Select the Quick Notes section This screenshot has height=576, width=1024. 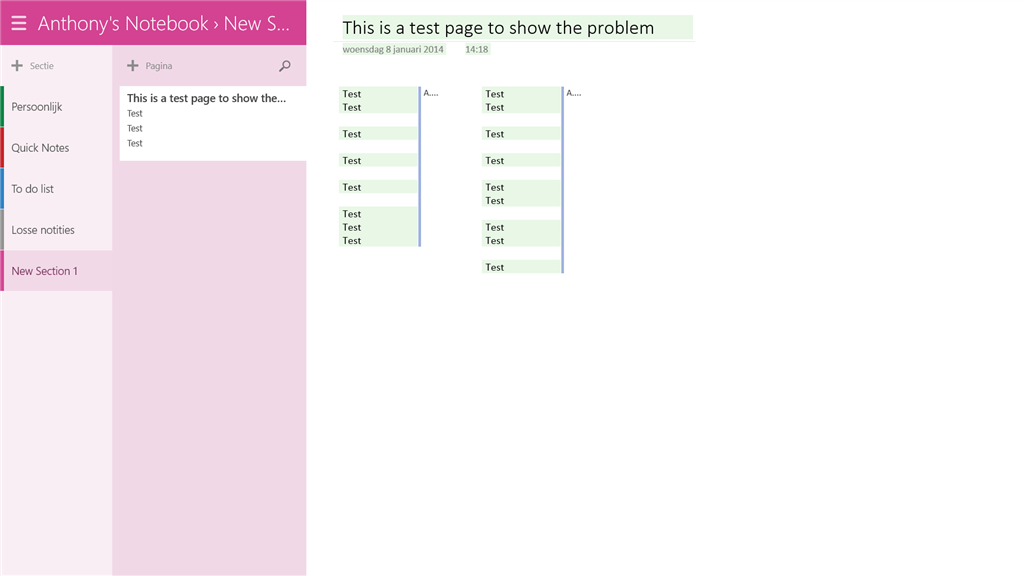point(56,148)
